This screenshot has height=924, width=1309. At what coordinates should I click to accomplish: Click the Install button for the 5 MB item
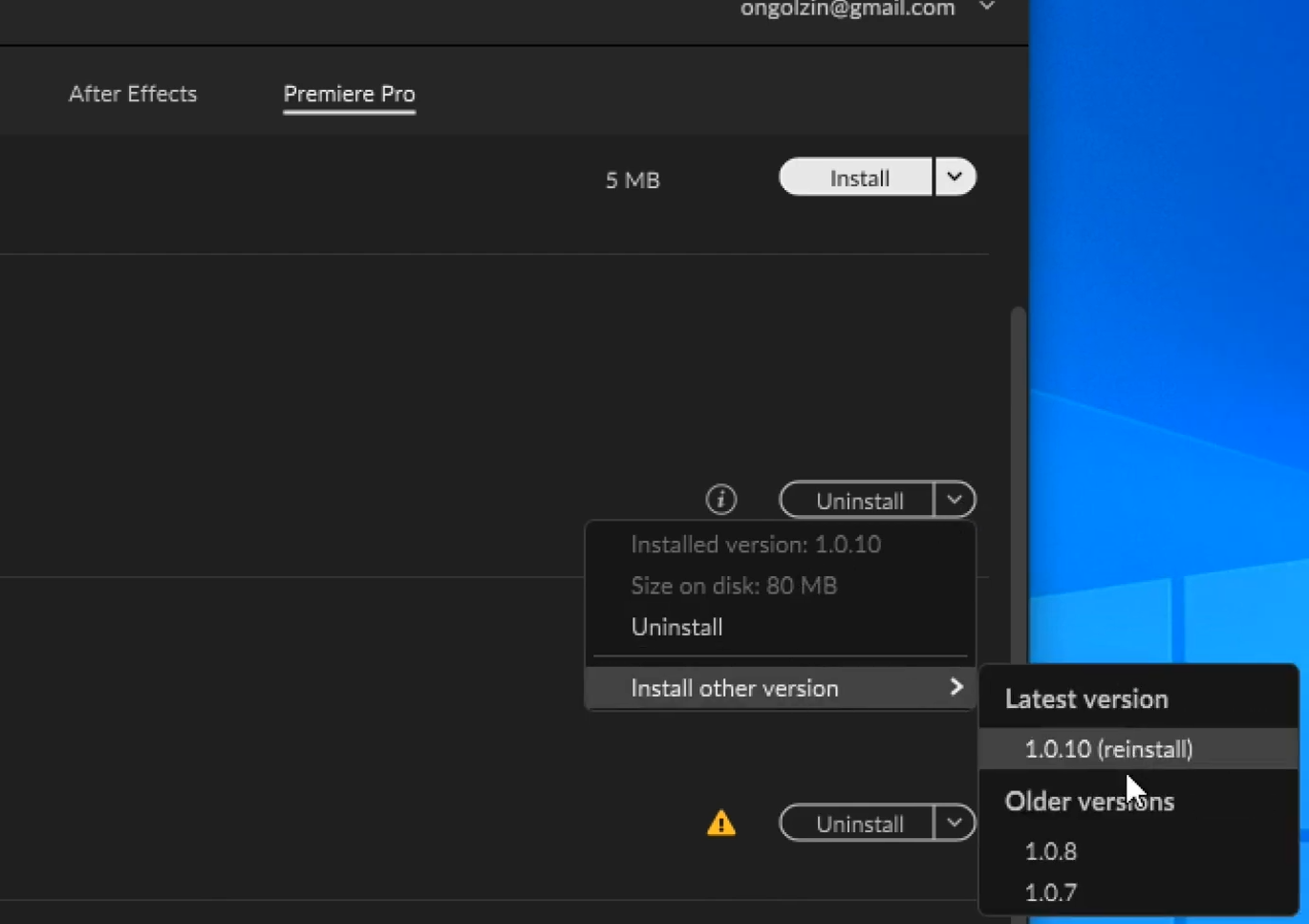point(856,178)
